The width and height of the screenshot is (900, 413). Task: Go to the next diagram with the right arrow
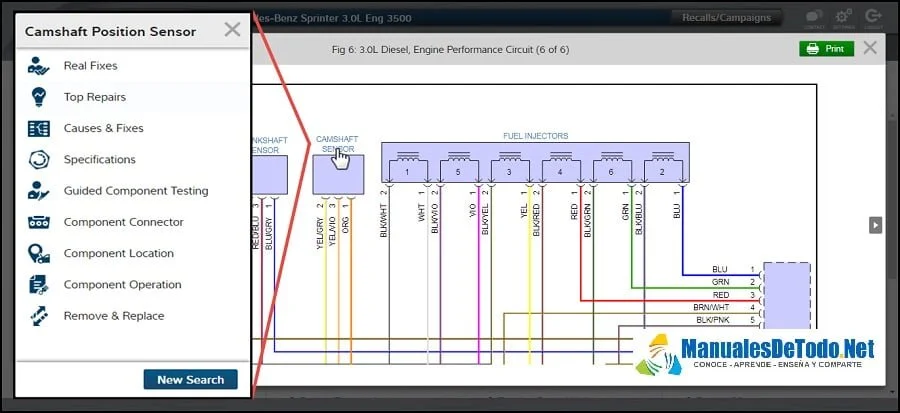point(875,225)
